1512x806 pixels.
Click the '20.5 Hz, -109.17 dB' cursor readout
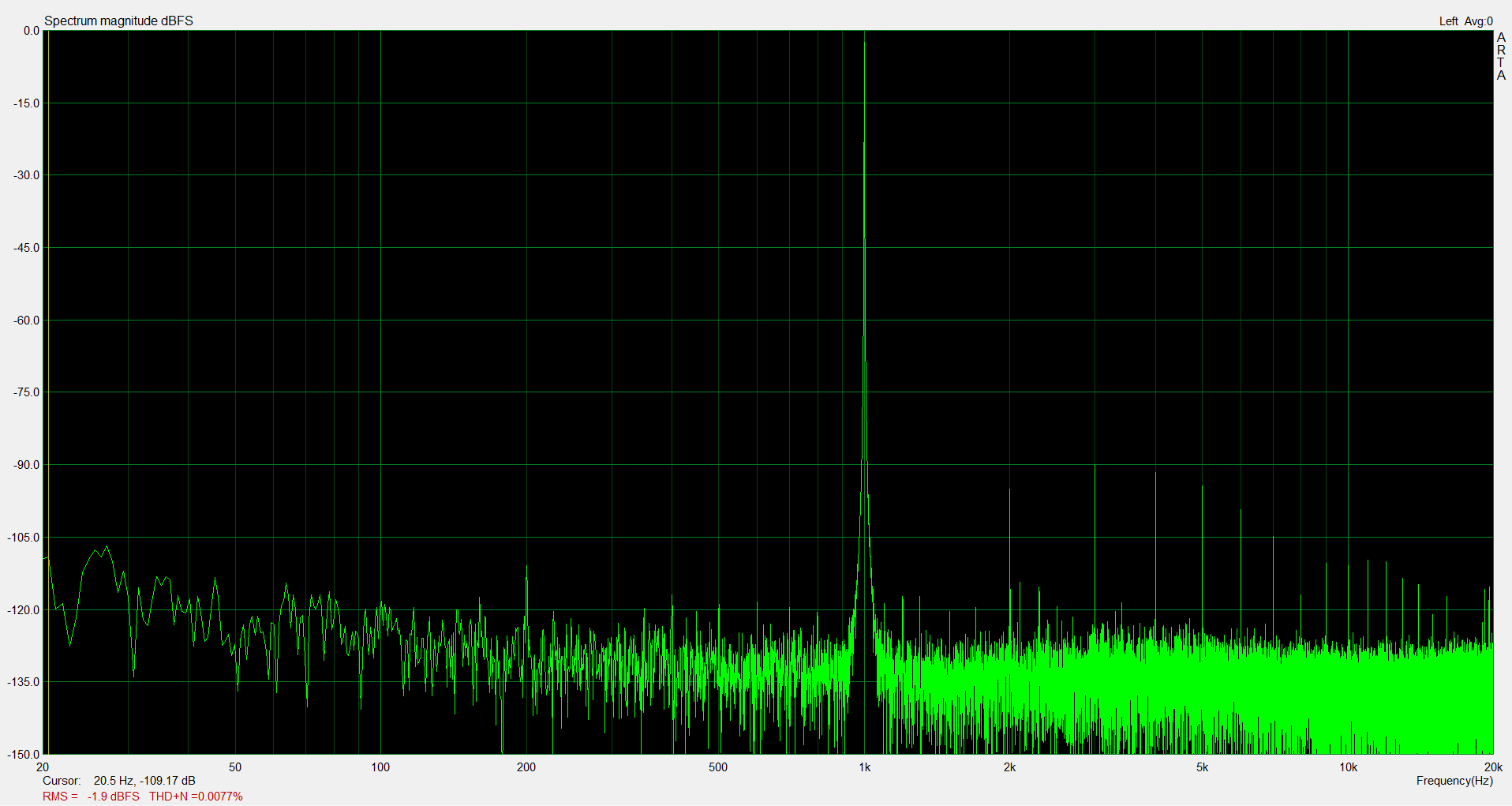[x=144, y=781]
